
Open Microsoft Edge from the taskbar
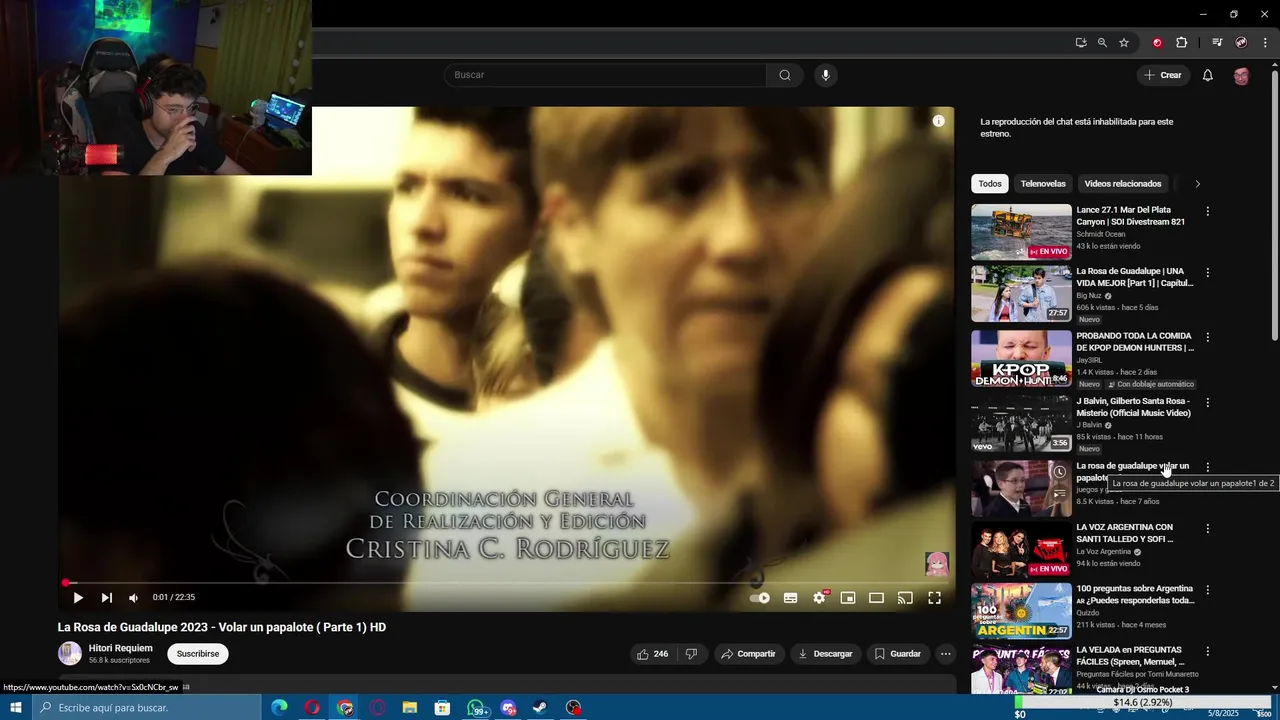point(279,708)
